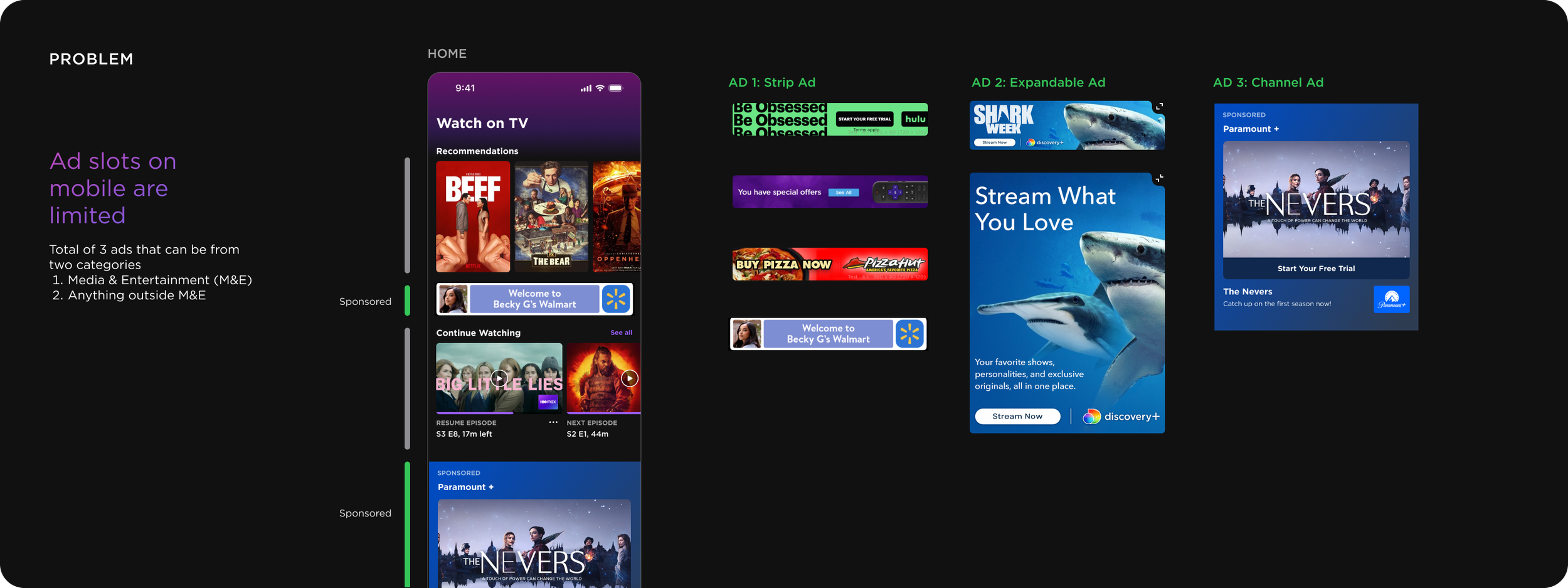Click S3 E8, 17m left text
1568x588 pixels.
(464, 434)
